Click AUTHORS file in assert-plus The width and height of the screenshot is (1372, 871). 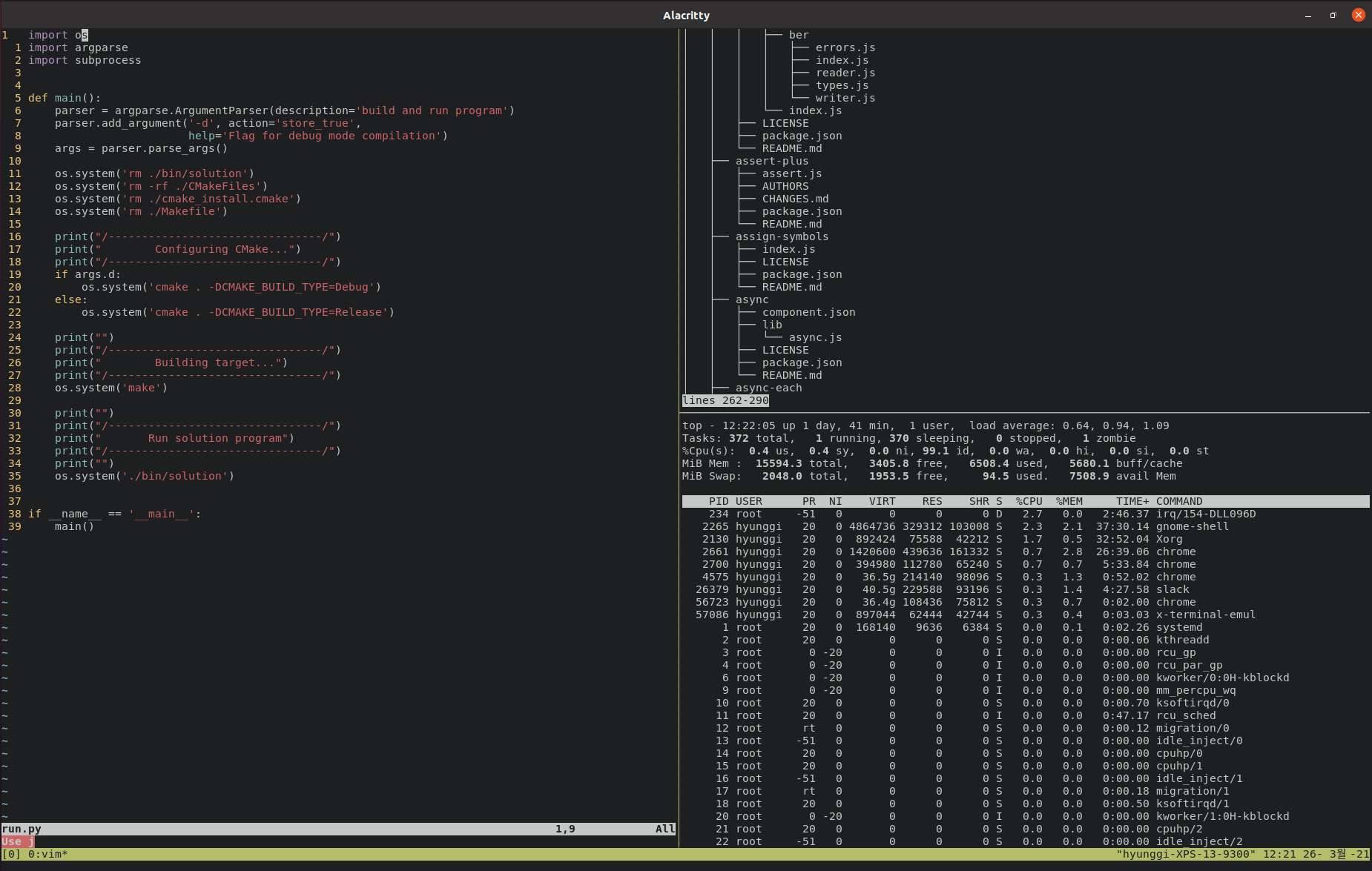tap(785, 186)
